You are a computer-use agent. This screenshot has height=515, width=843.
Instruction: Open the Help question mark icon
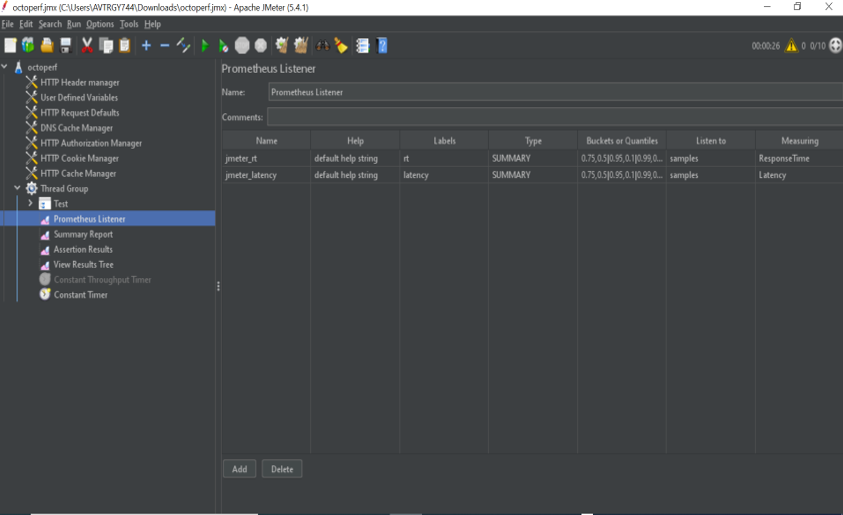click(x=382, y=46)
